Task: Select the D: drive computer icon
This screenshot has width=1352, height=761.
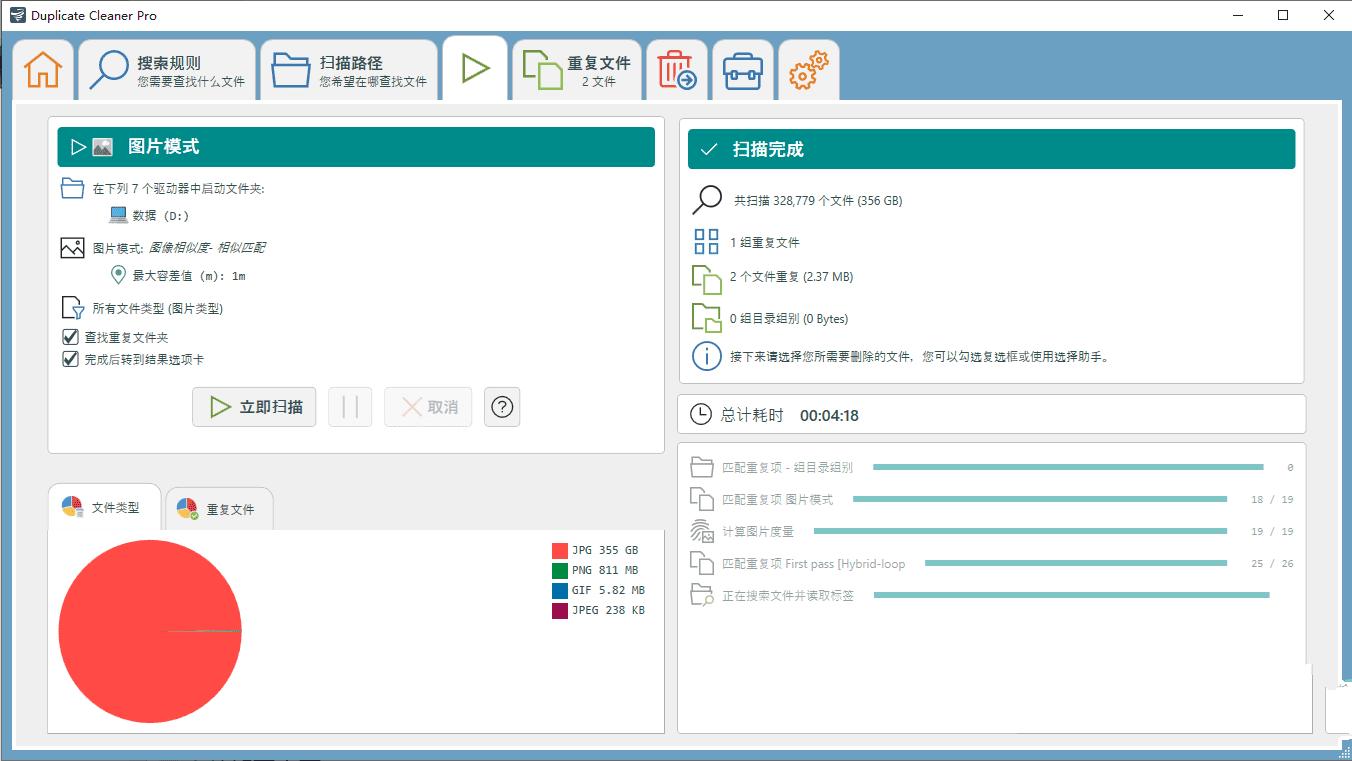Action: click(x=118, y=214)
